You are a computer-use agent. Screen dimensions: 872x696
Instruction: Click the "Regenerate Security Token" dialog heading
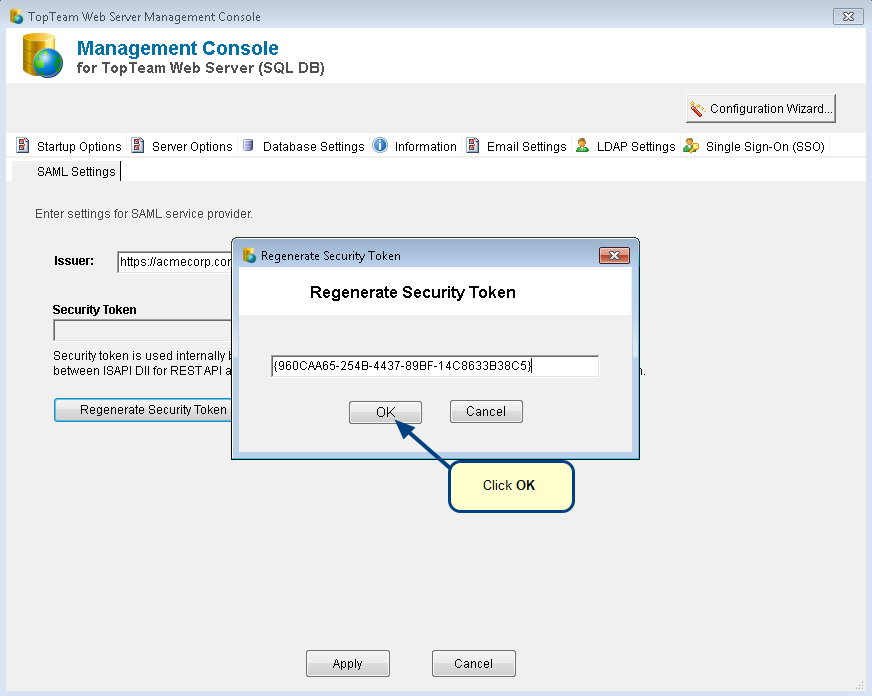pos(413,292)
